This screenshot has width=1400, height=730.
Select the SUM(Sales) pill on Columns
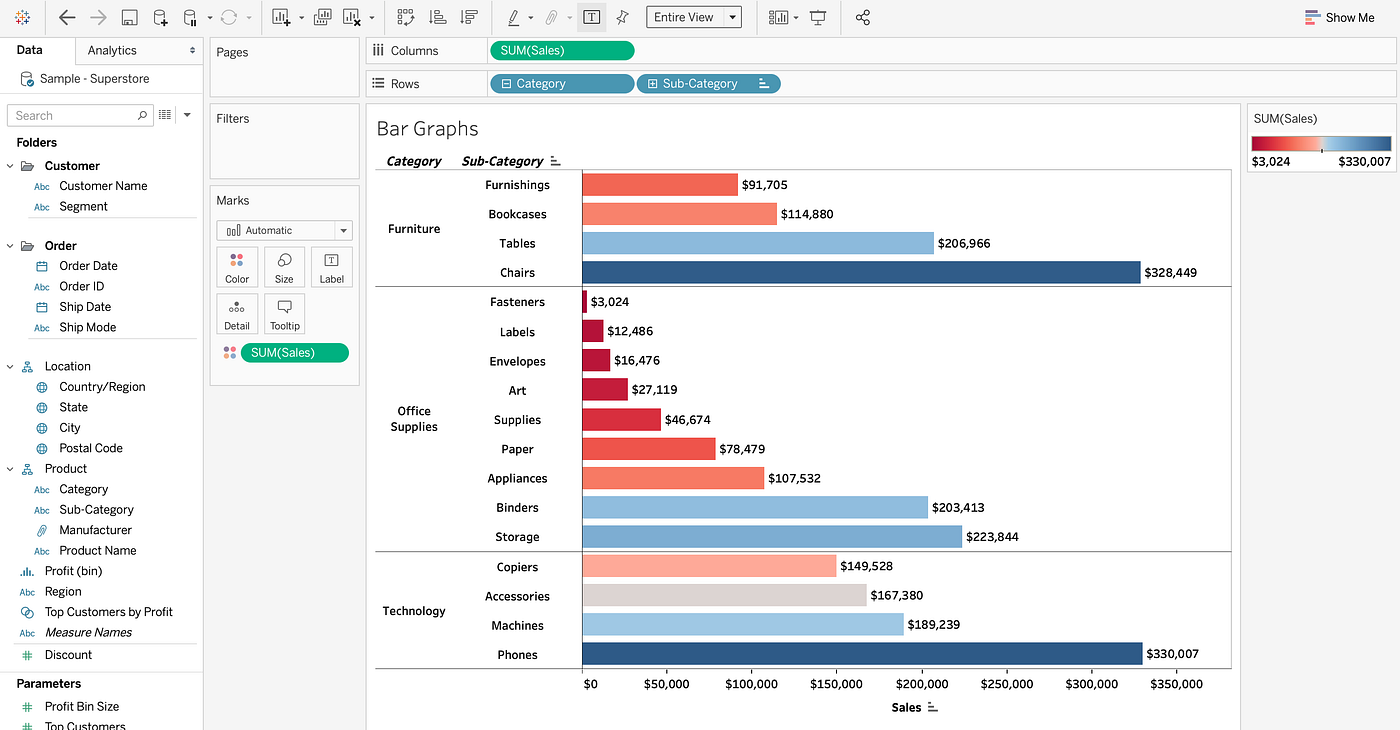tap(562, 49)
